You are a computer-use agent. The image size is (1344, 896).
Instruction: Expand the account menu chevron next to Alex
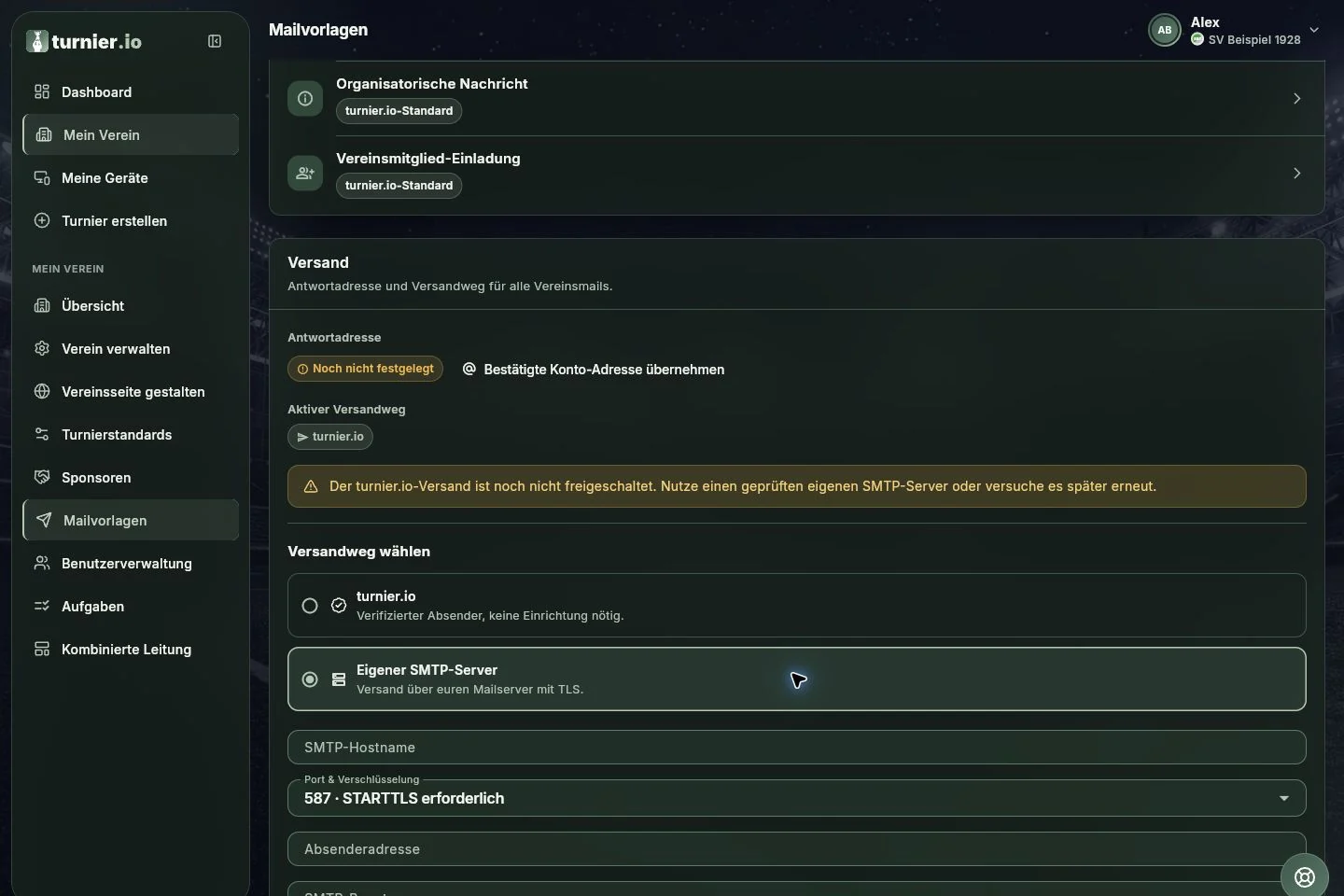point(1314,30)
